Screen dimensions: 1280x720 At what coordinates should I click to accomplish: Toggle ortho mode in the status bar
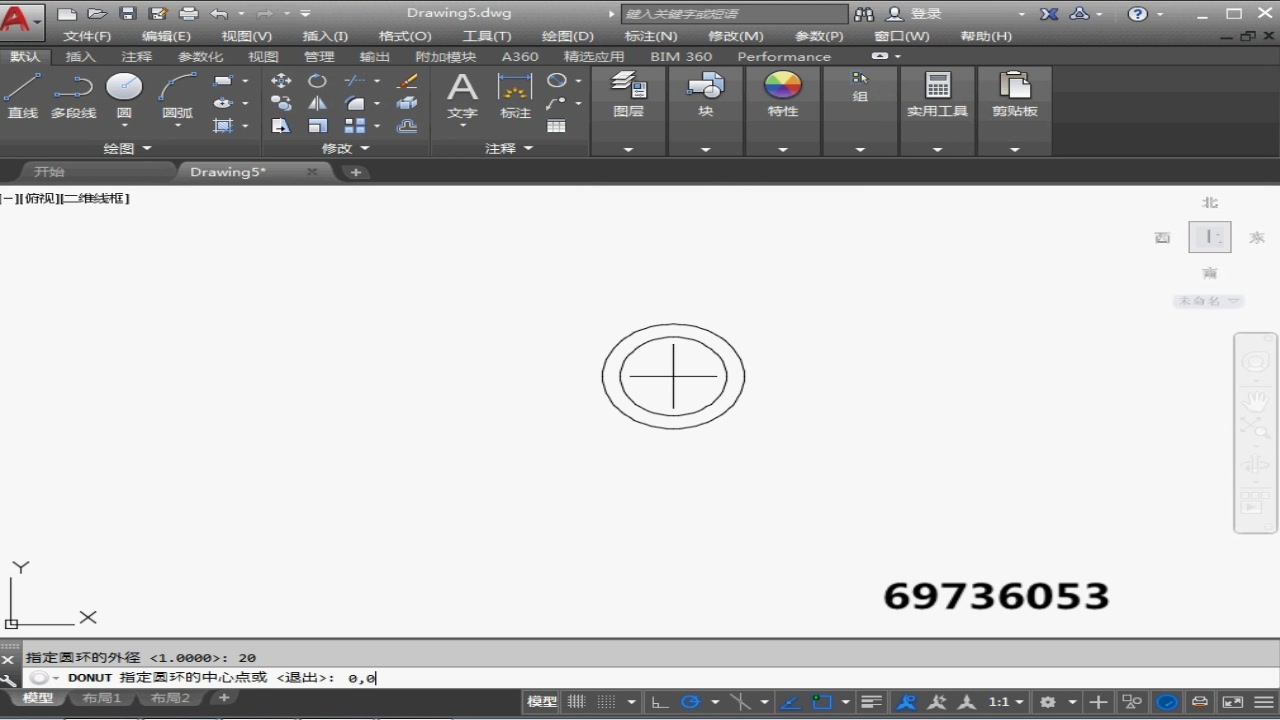pos(659,701)
